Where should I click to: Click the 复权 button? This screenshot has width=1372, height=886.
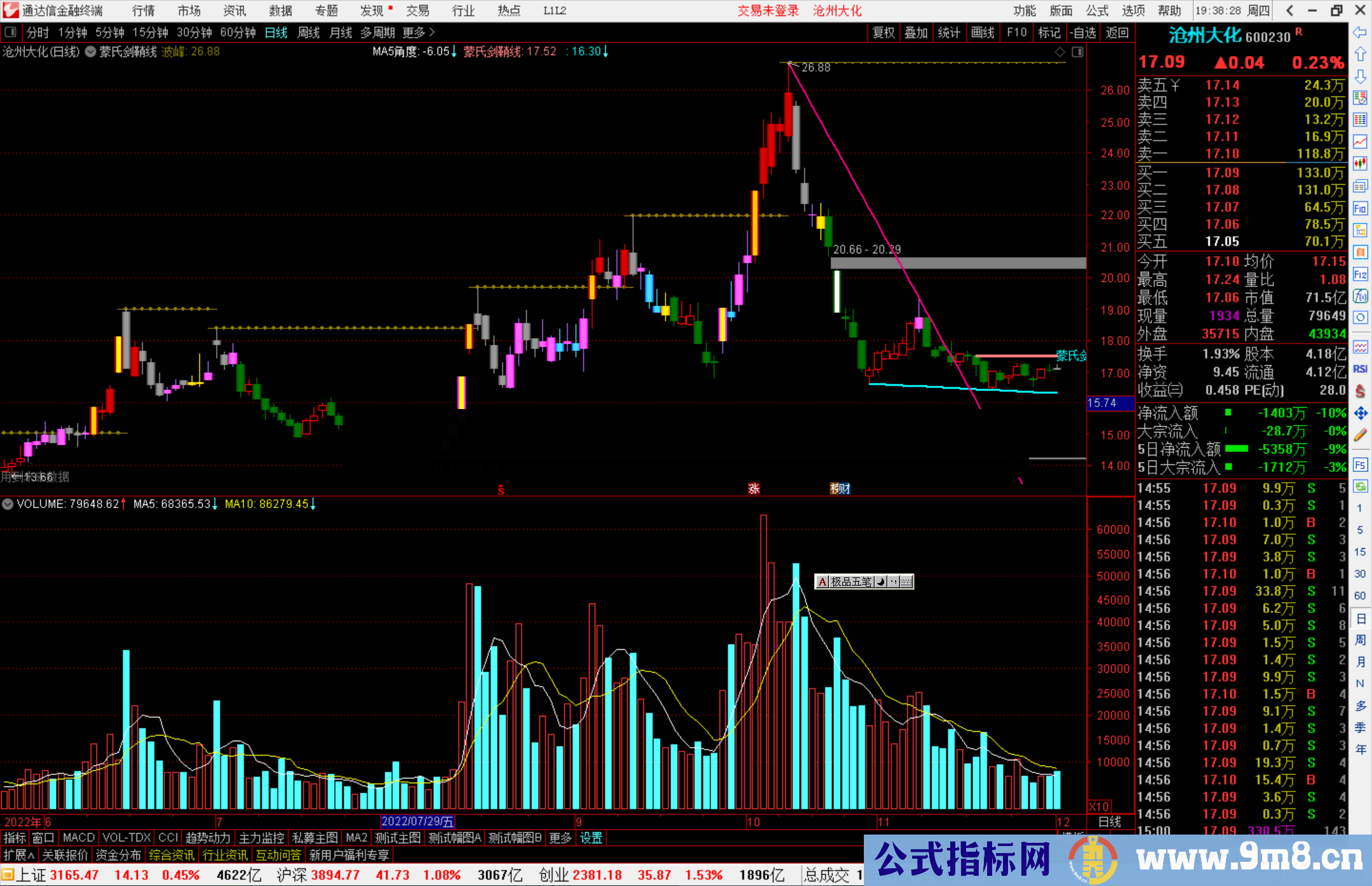point(883,32)
